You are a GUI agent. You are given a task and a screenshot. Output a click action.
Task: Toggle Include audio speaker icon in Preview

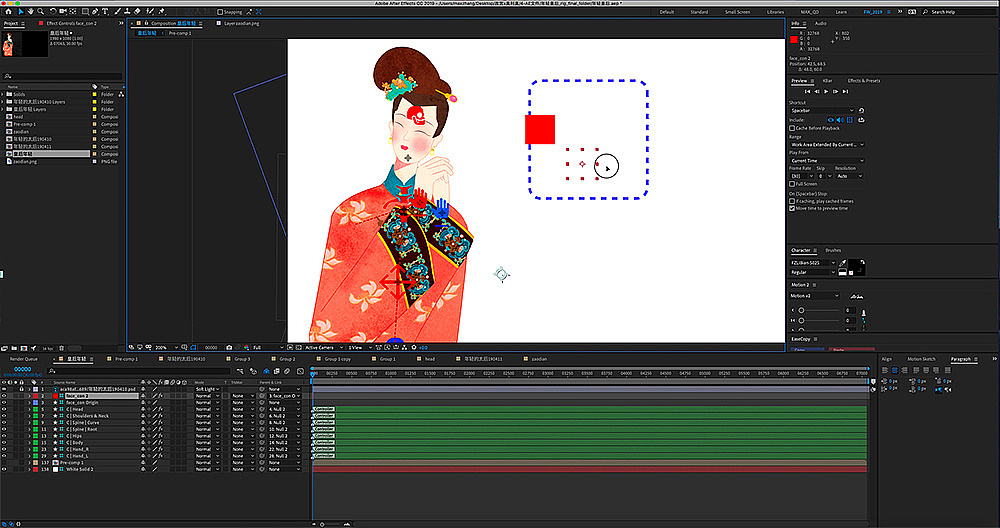[840, 120]
